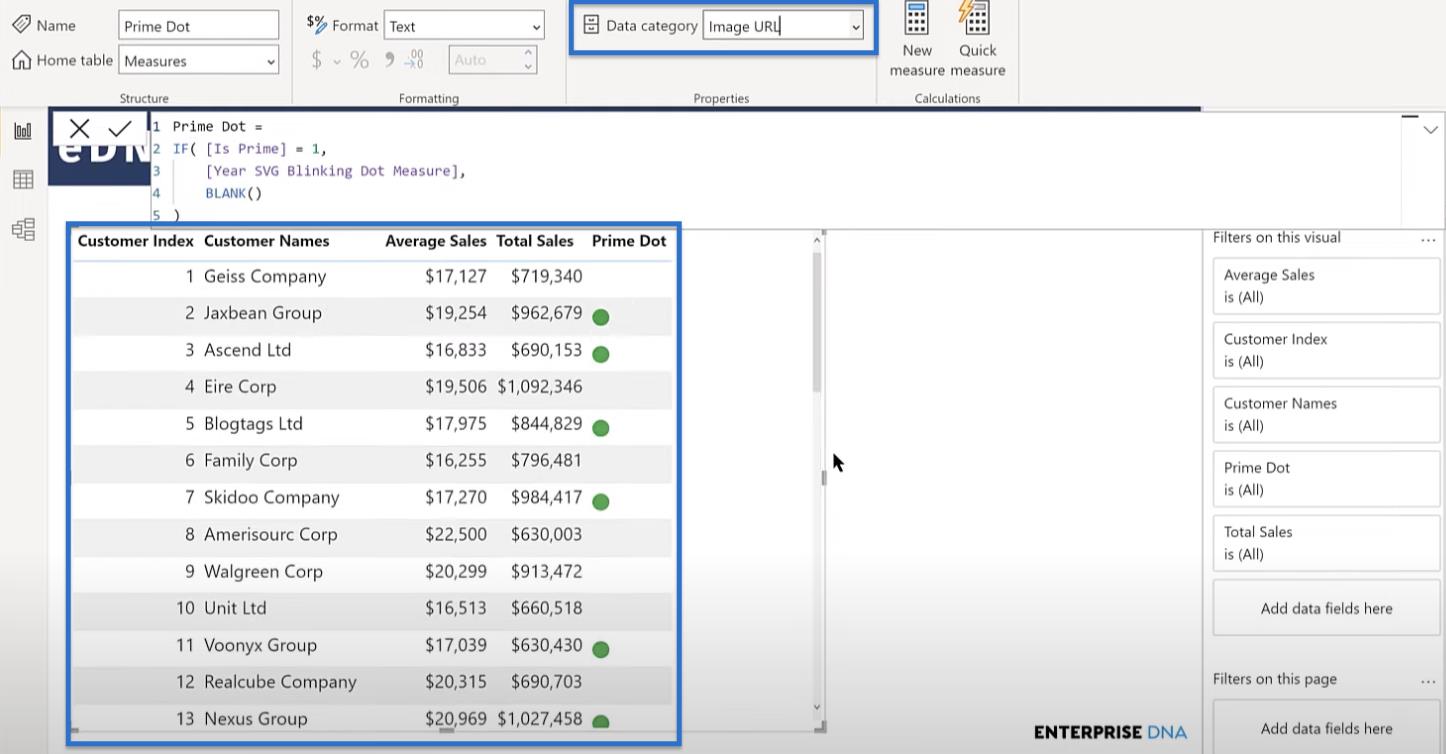The height and width of the screenshot is (754, 1446).
Task: Click the $22,500 average sales value
Action: point(456,535)
